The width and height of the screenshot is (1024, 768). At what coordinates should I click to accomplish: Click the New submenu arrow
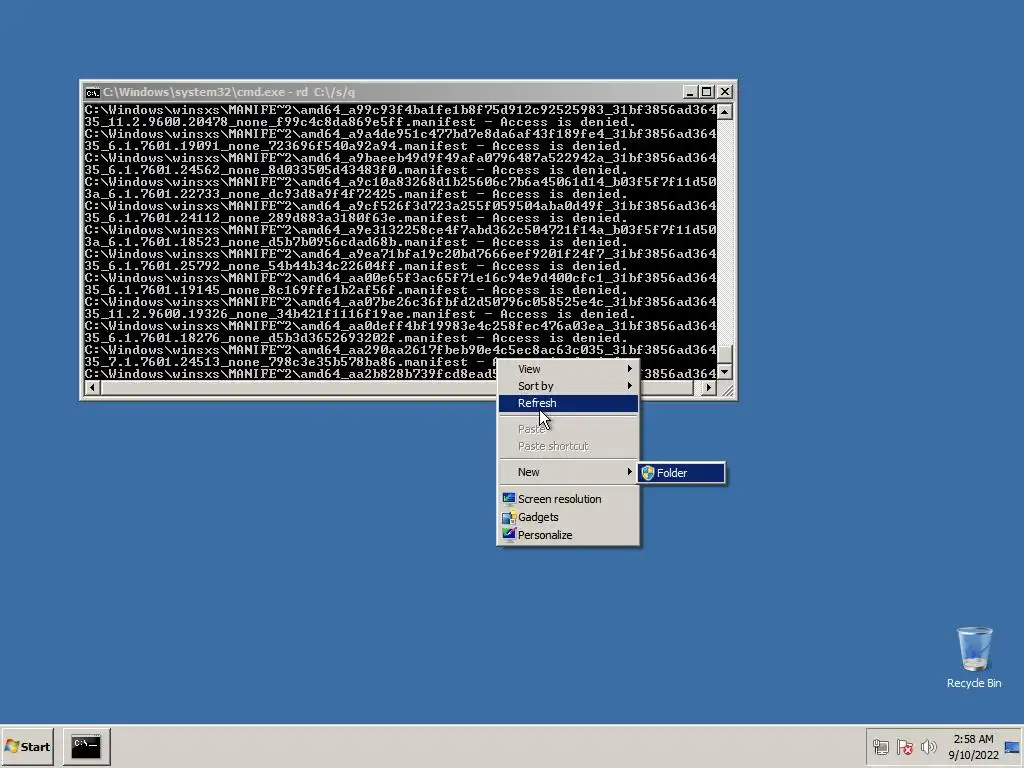pyautogui.click(x=630, y=472)
